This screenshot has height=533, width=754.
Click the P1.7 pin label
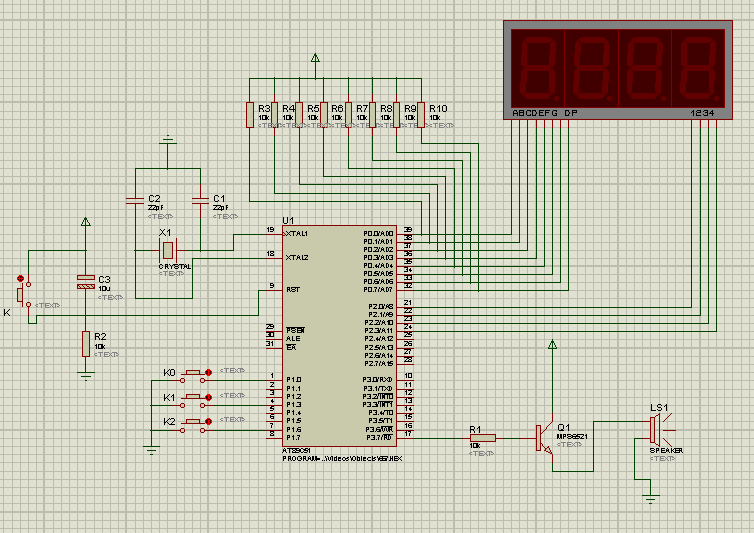point(294,438)
